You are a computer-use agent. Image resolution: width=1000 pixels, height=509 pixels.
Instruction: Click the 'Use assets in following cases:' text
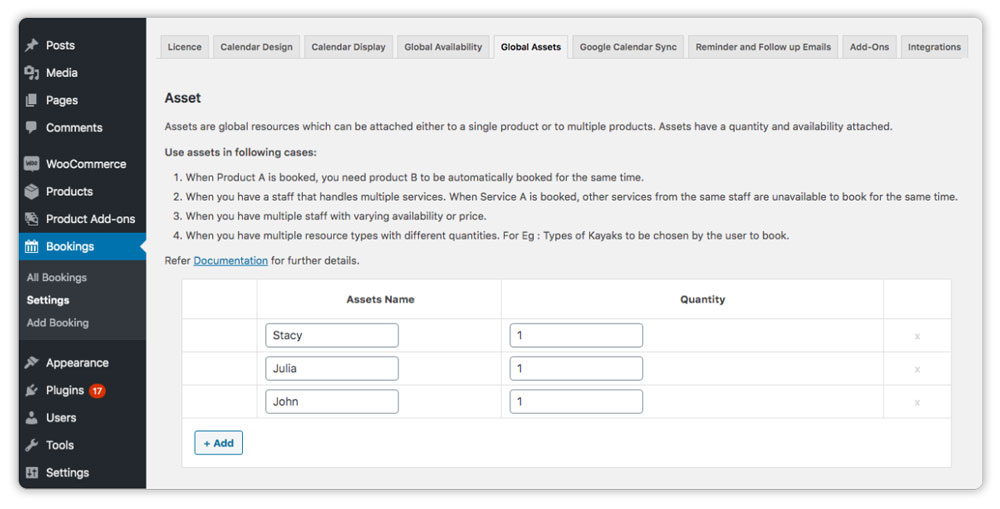[240, 152]
